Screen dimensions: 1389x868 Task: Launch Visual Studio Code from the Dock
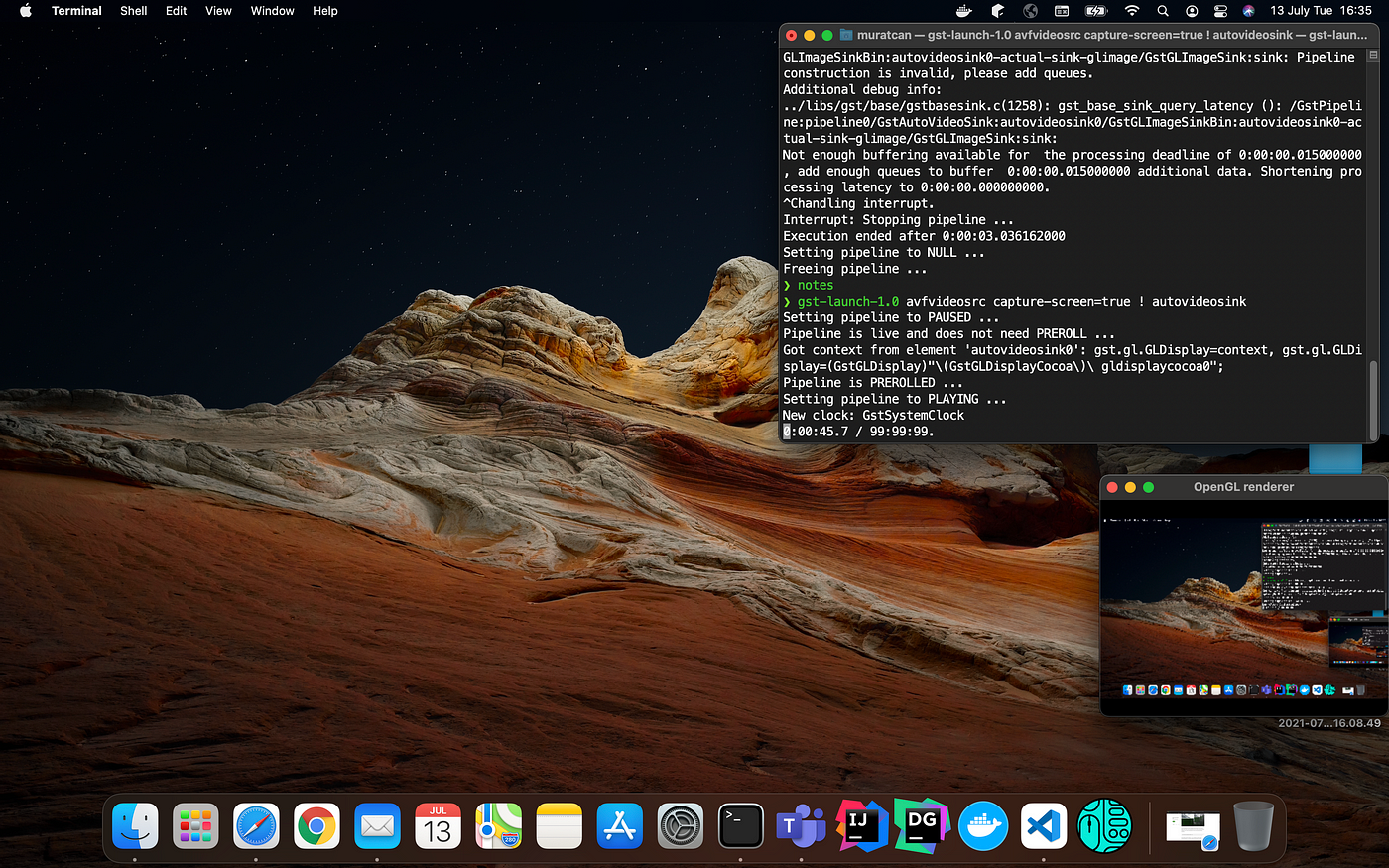1044,825
